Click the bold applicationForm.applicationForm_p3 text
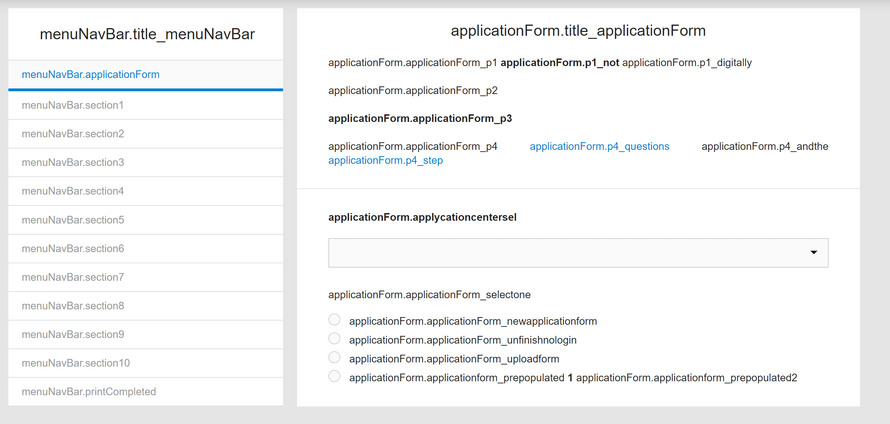This screenshot has width=890, height=424. (420, 119)
